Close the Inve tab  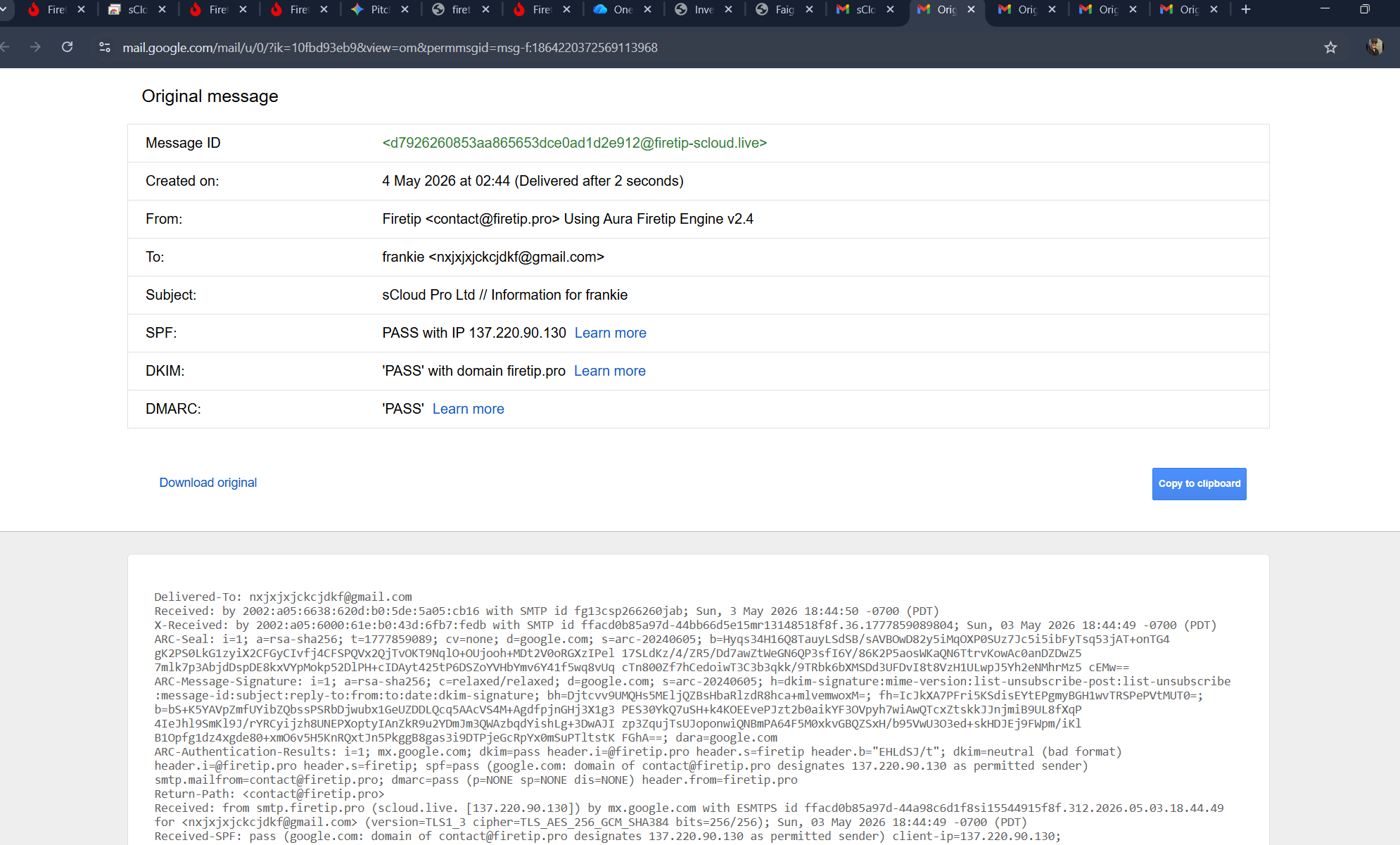(728, 10)
